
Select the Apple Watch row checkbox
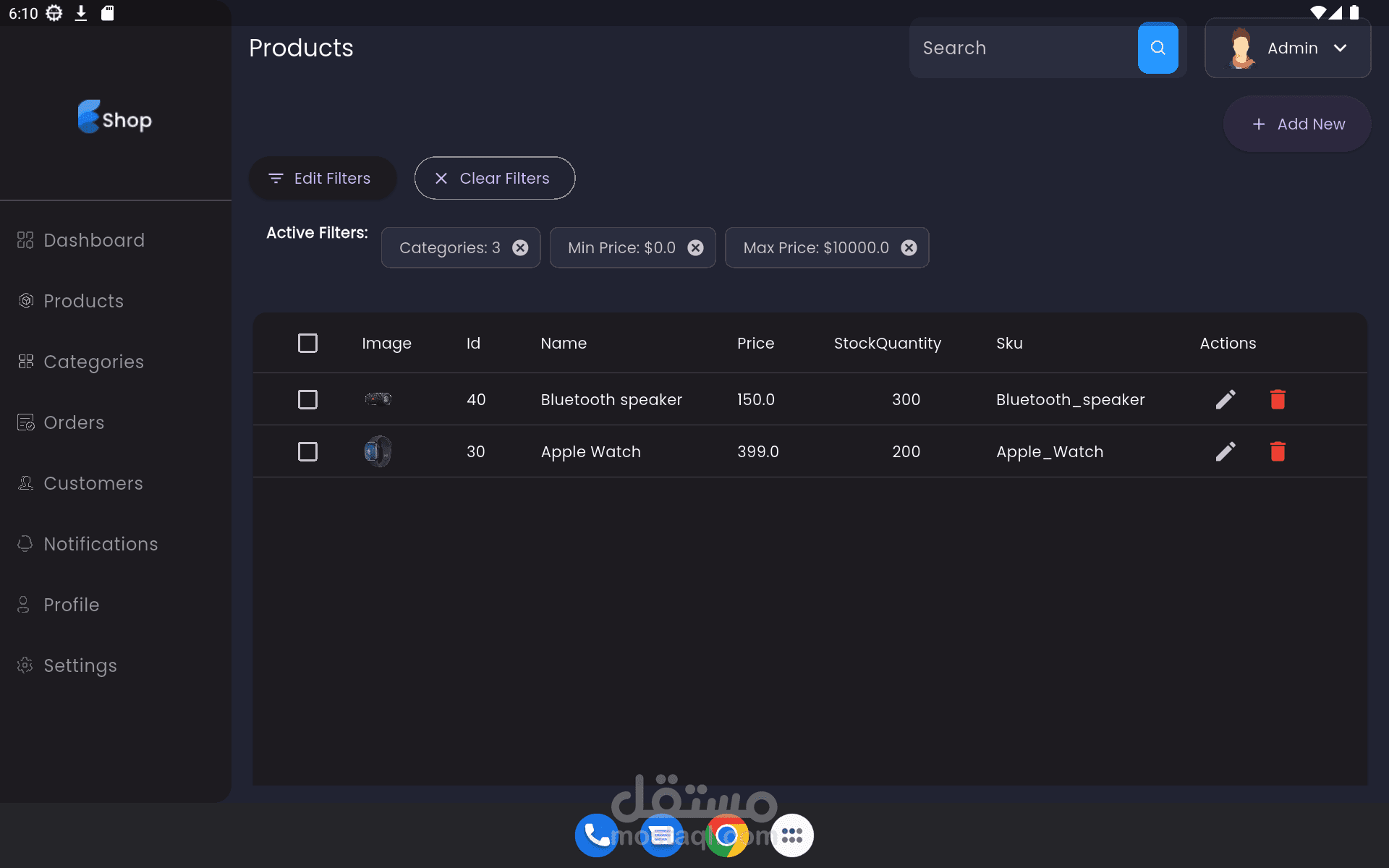coord(307,451)
